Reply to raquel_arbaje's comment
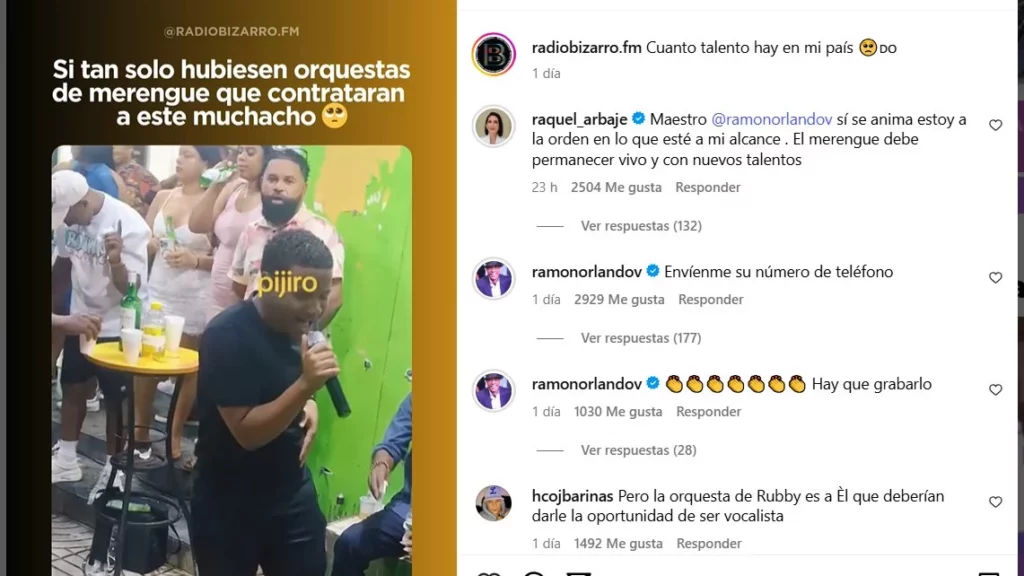 pyautogui.click(x=708, y=187)
